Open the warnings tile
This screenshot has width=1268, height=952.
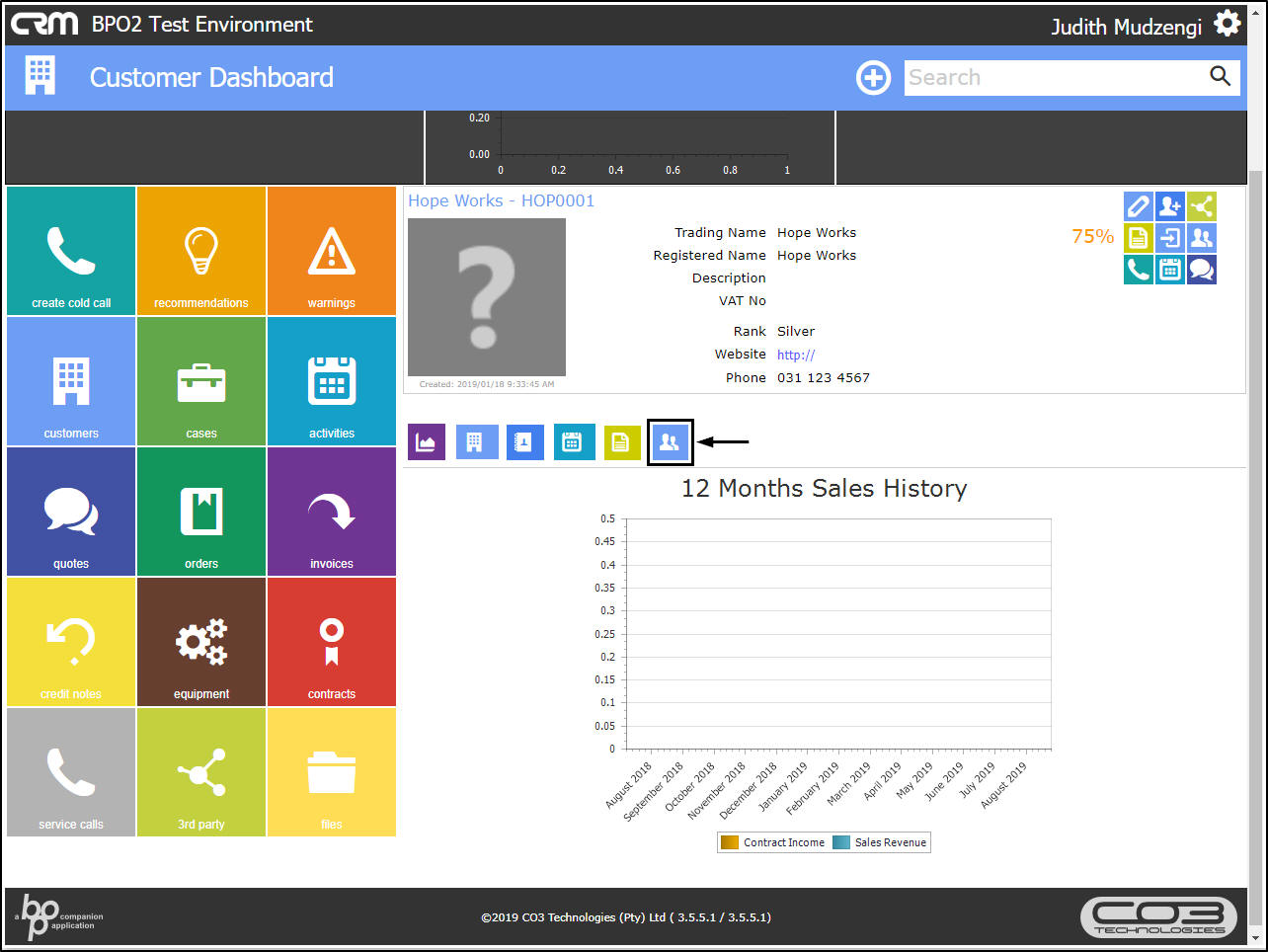coord(332,251)
